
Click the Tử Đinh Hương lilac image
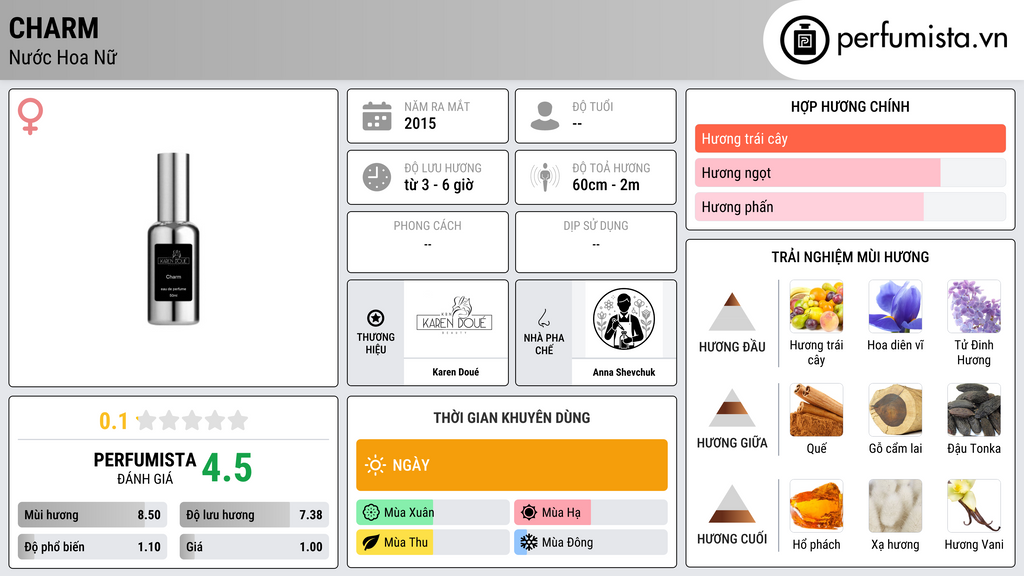click(974, 306)
